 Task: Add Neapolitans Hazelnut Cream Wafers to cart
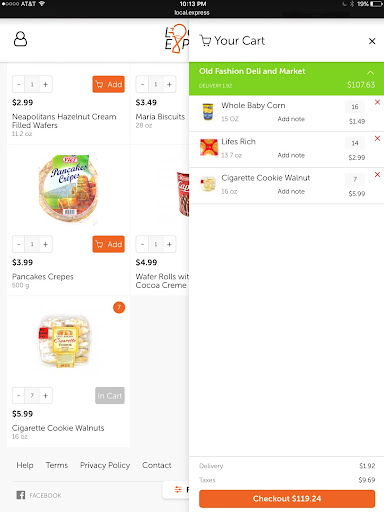(x=109, y=84)
